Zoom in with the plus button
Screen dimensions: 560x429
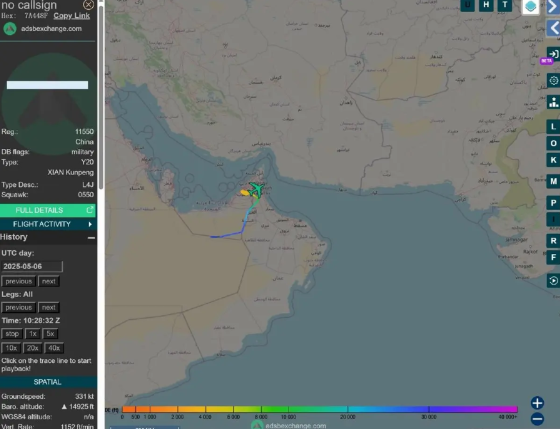tap(537, 403)
